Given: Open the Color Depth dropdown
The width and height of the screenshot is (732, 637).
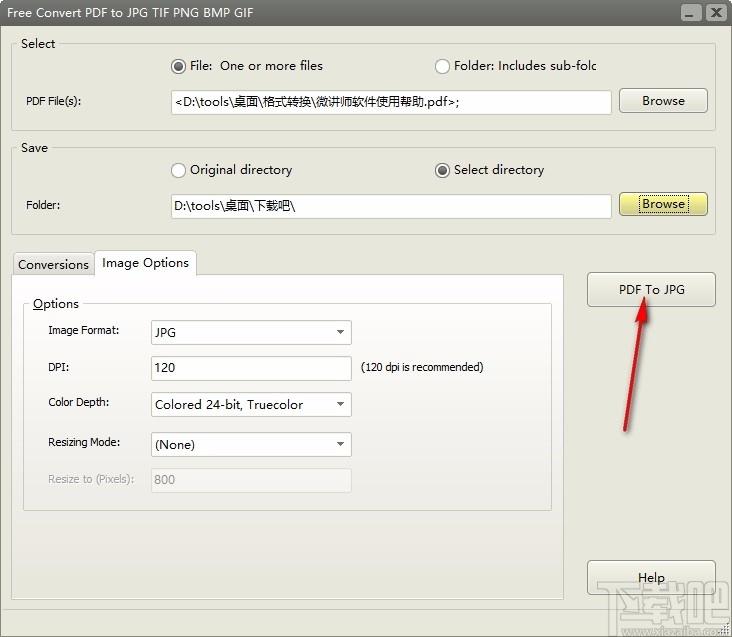Looking at the screenshot, I should (251, 405).
